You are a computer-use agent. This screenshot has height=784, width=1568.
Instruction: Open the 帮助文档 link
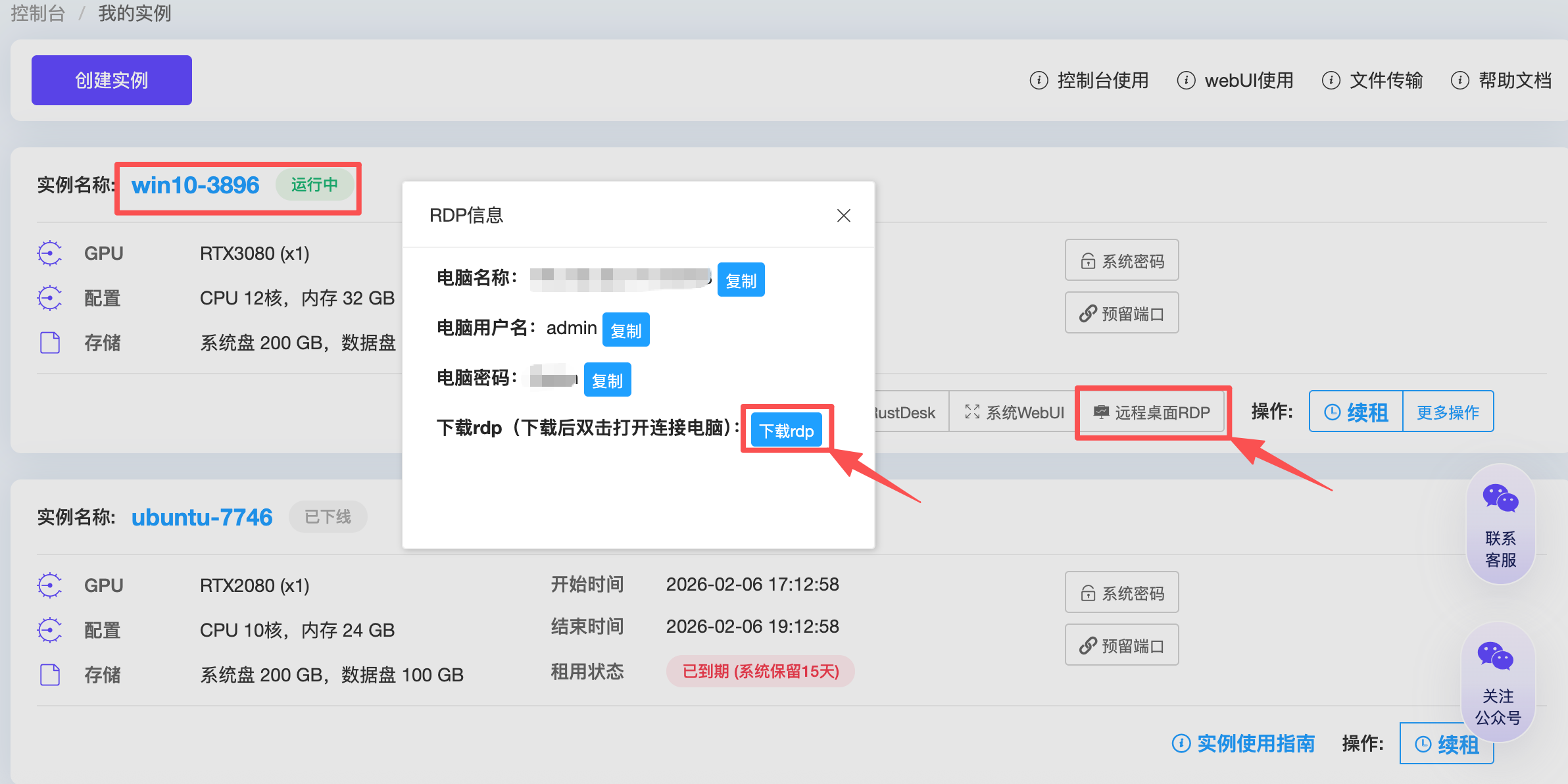[x=1514, y=80]
